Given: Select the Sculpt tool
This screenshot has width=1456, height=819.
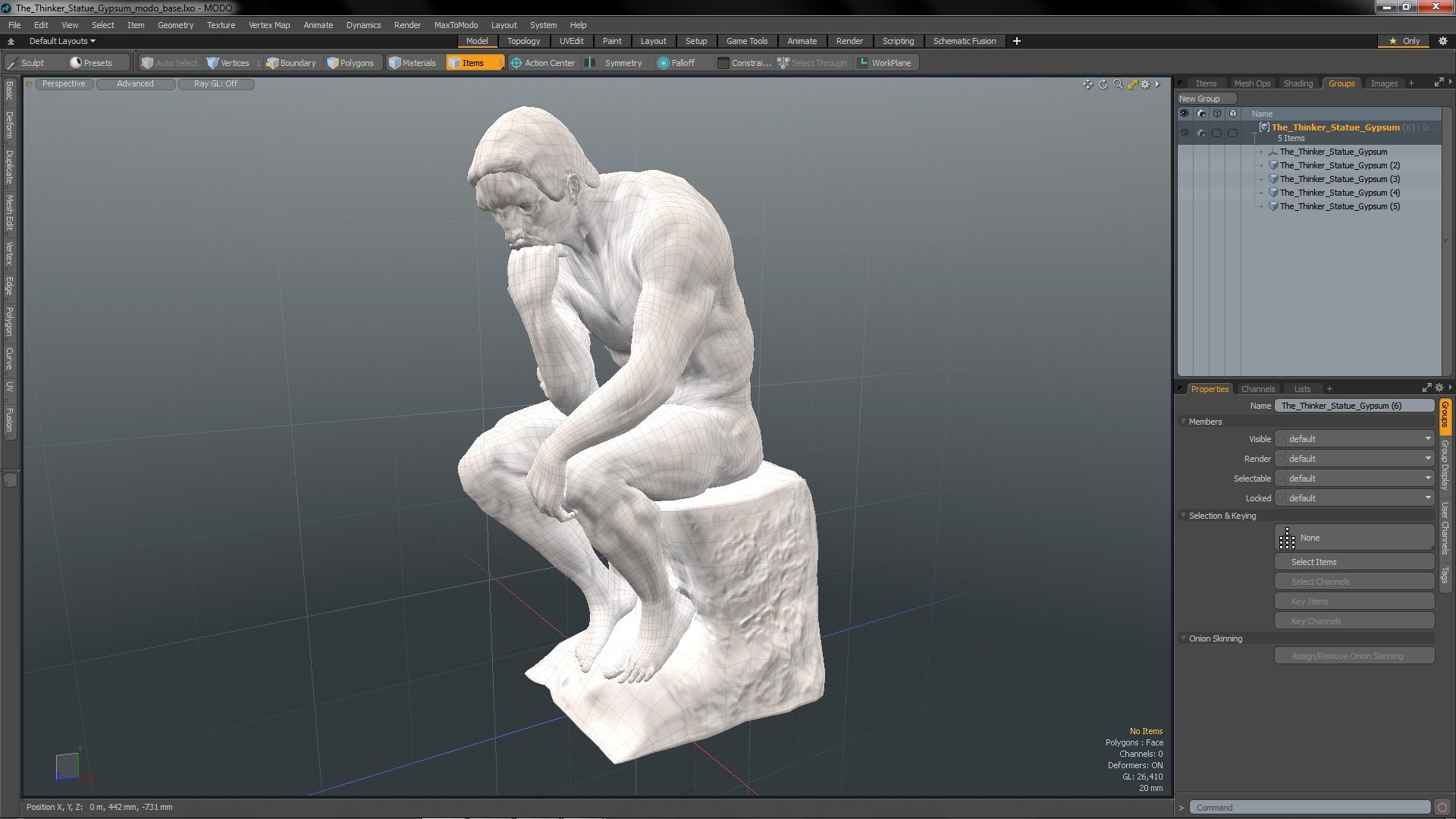Looking at the screenshot, I should coord(34,63).
